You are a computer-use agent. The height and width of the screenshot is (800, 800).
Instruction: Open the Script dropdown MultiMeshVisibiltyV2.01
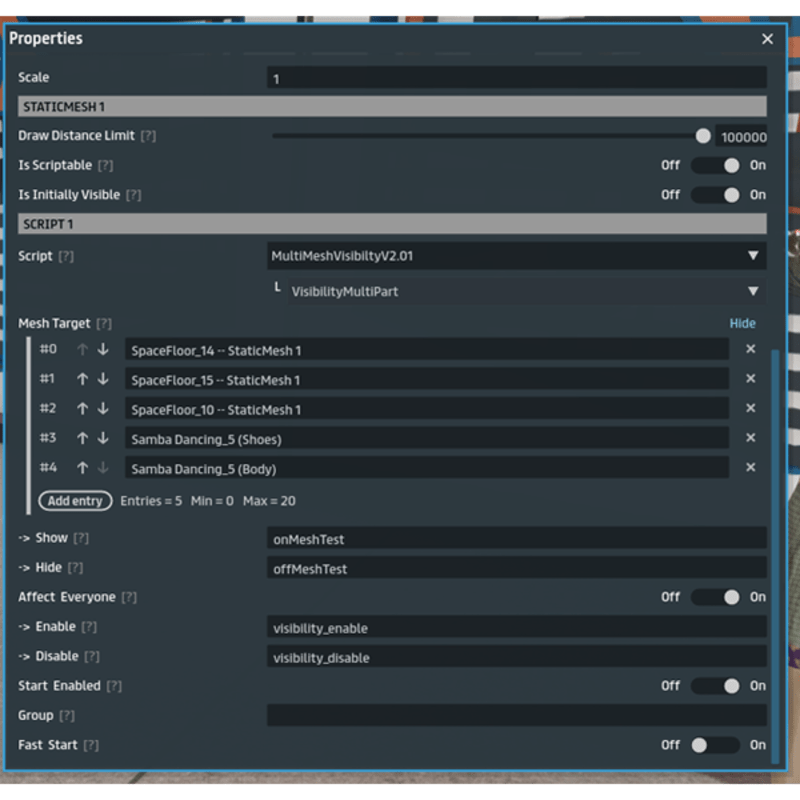(x=516, y=256)
